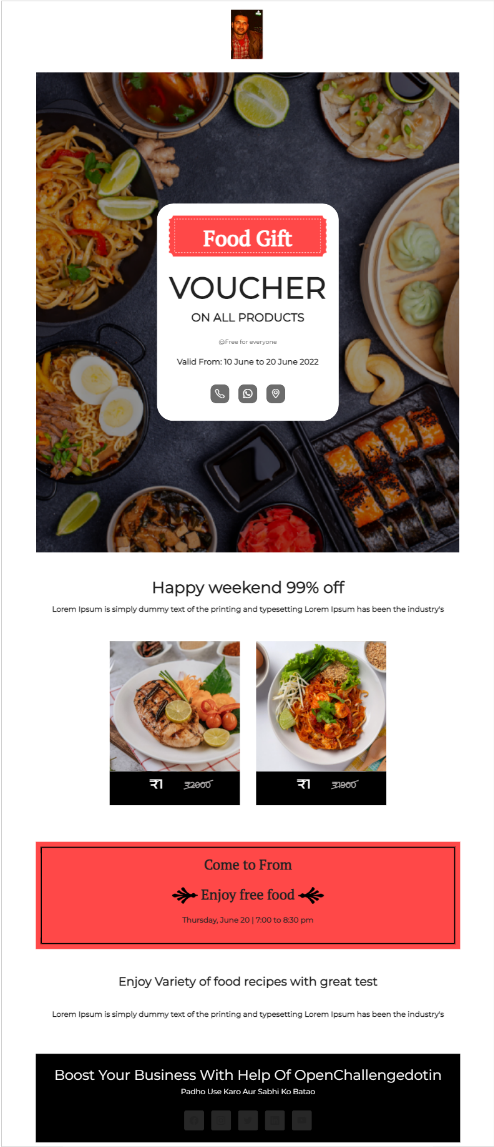Click the red Food Gift badge

(x=247, y=236)
